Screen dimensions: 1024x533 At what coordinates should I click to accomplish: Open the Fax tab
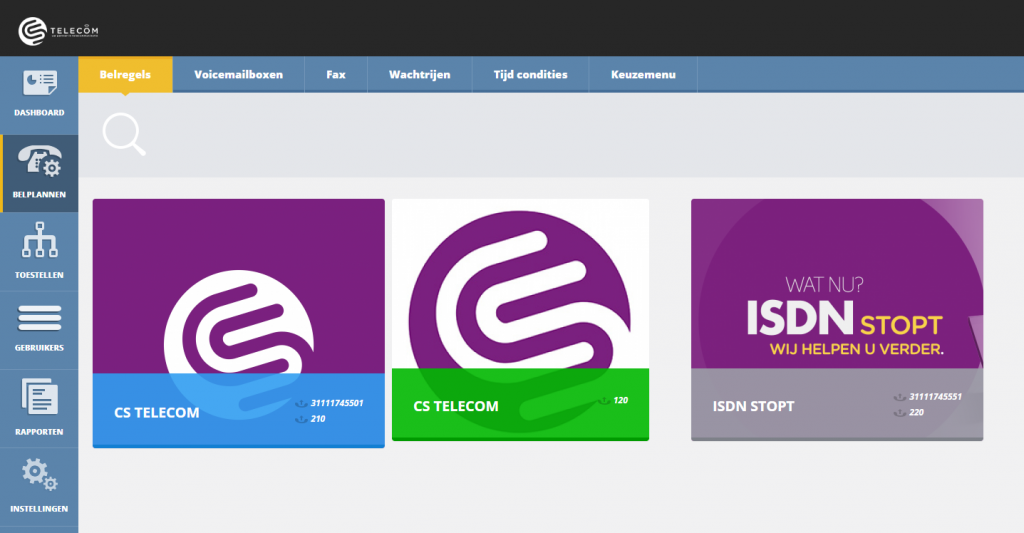336,74
